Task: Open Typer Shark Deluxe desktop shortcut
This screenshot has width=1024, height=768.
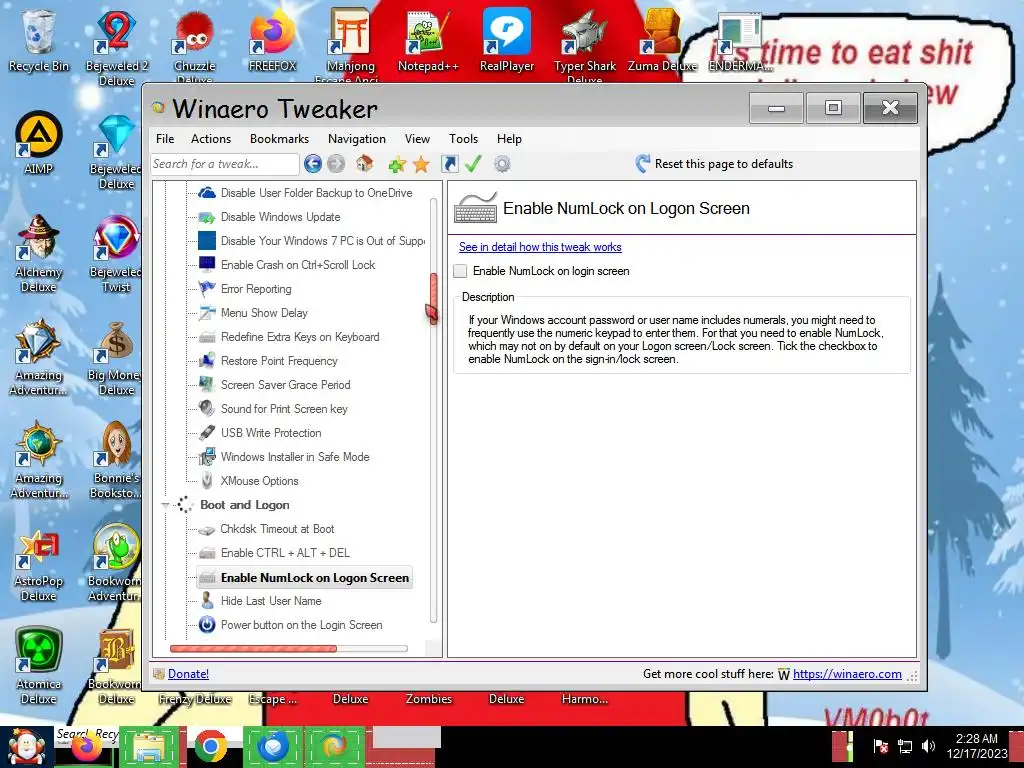Action: click(x=584, y=46)
